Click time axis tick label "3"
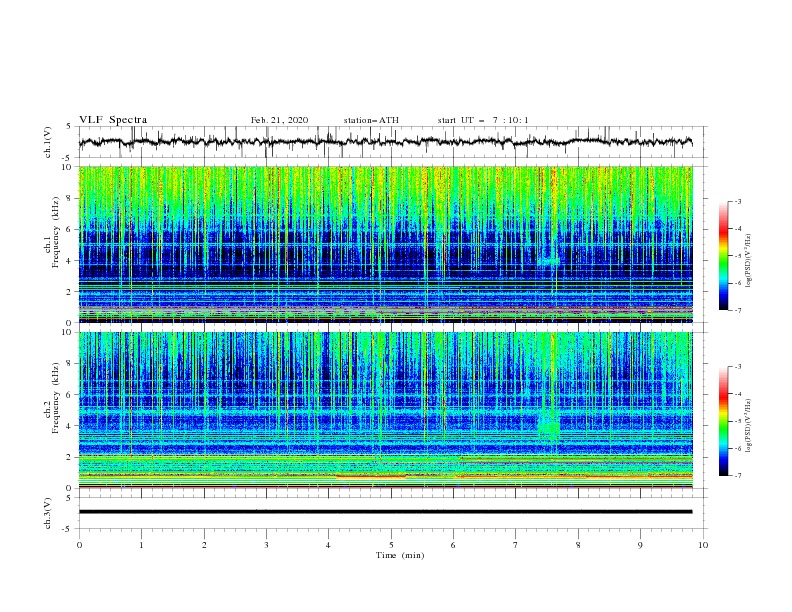 tap(267, 545)
